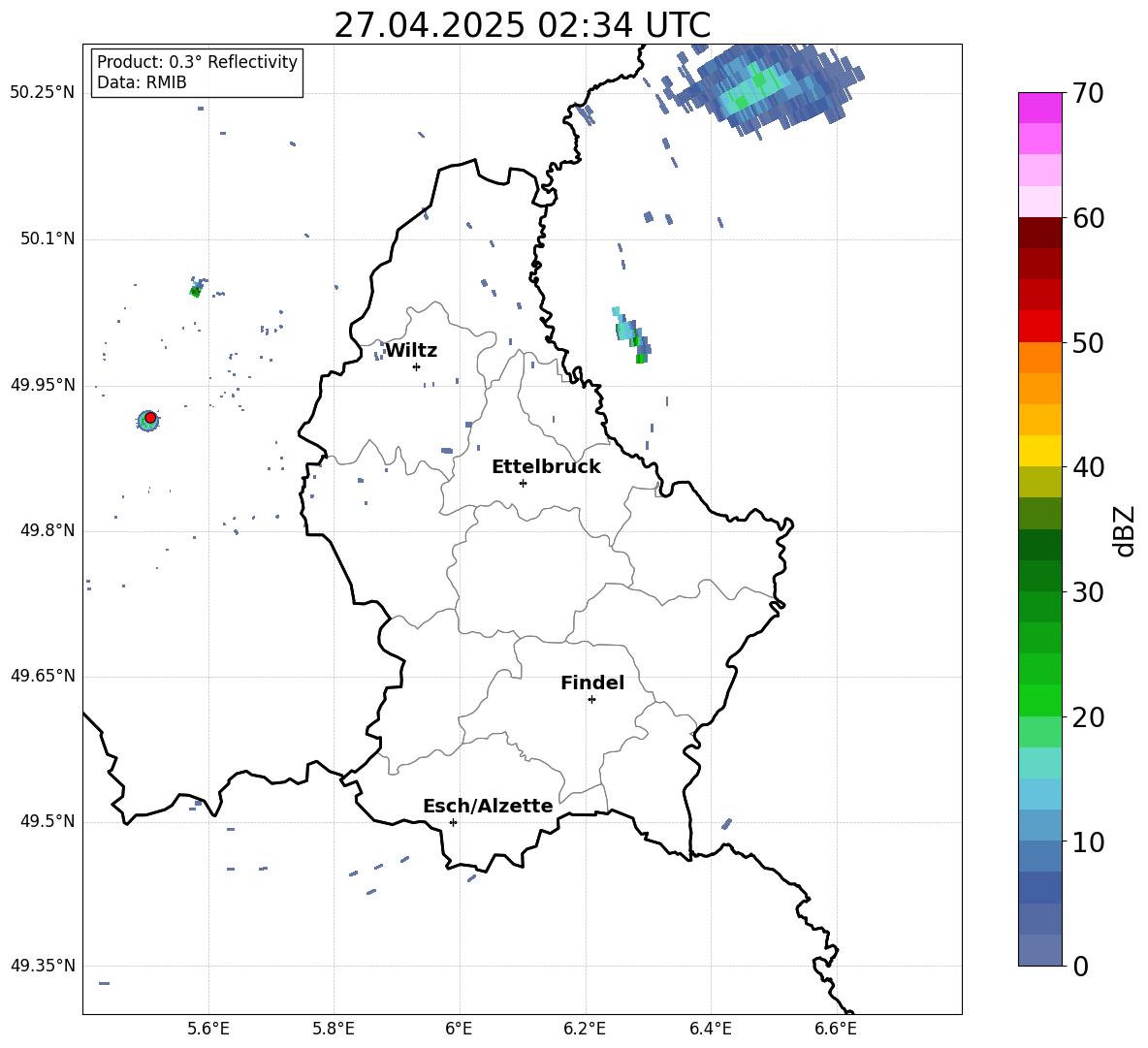Click the 49.35°N latitude label
The width and height of the screenshot is (1148, 1048).
click(x=43, y=966)
